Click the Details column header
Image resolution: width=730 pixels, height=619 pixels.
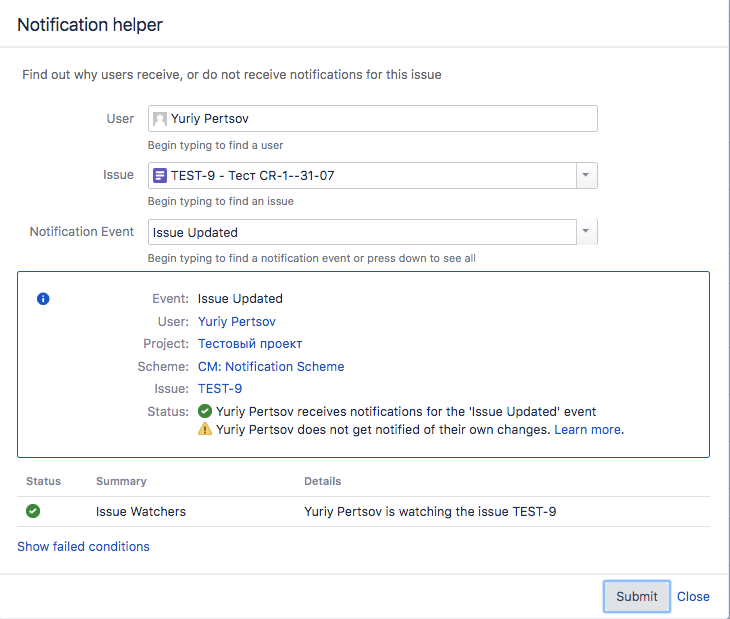coord(323,481)
